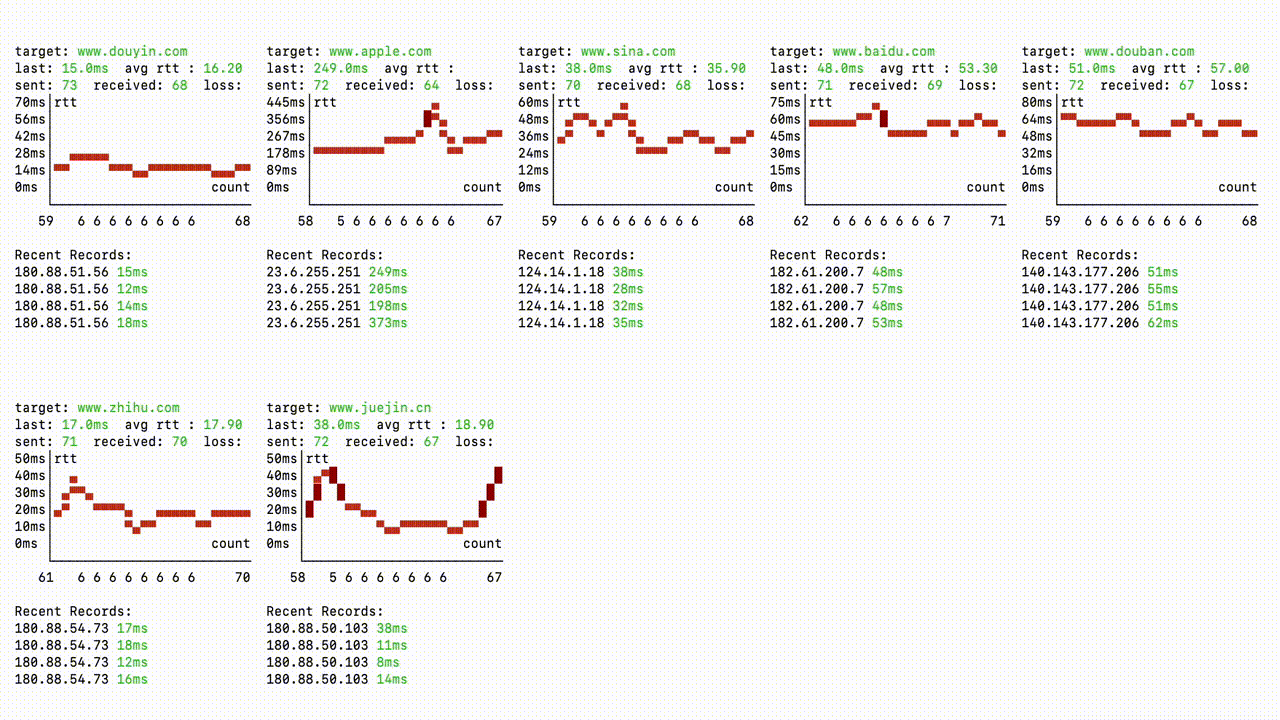1280x720 pixels.
Task: Select the 267ms axis label
Action: [286, 136]
